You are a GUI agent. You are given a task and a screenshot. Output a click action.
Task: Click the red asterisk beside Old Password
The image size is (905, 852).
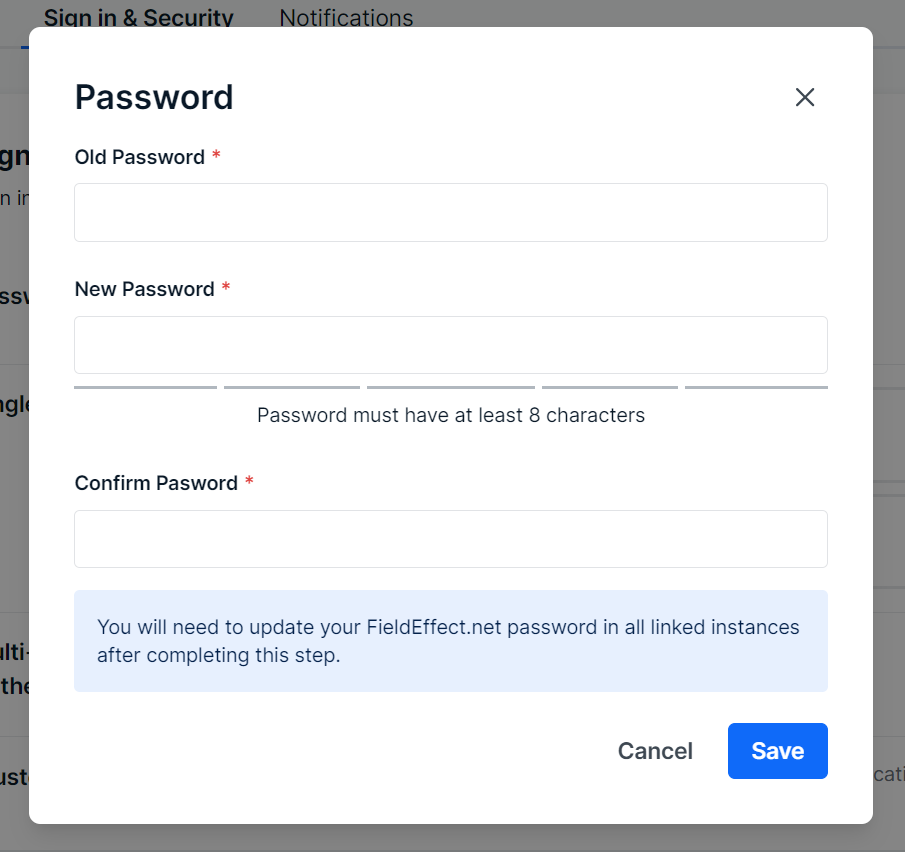pyautogui.click(x=216, y=154)
